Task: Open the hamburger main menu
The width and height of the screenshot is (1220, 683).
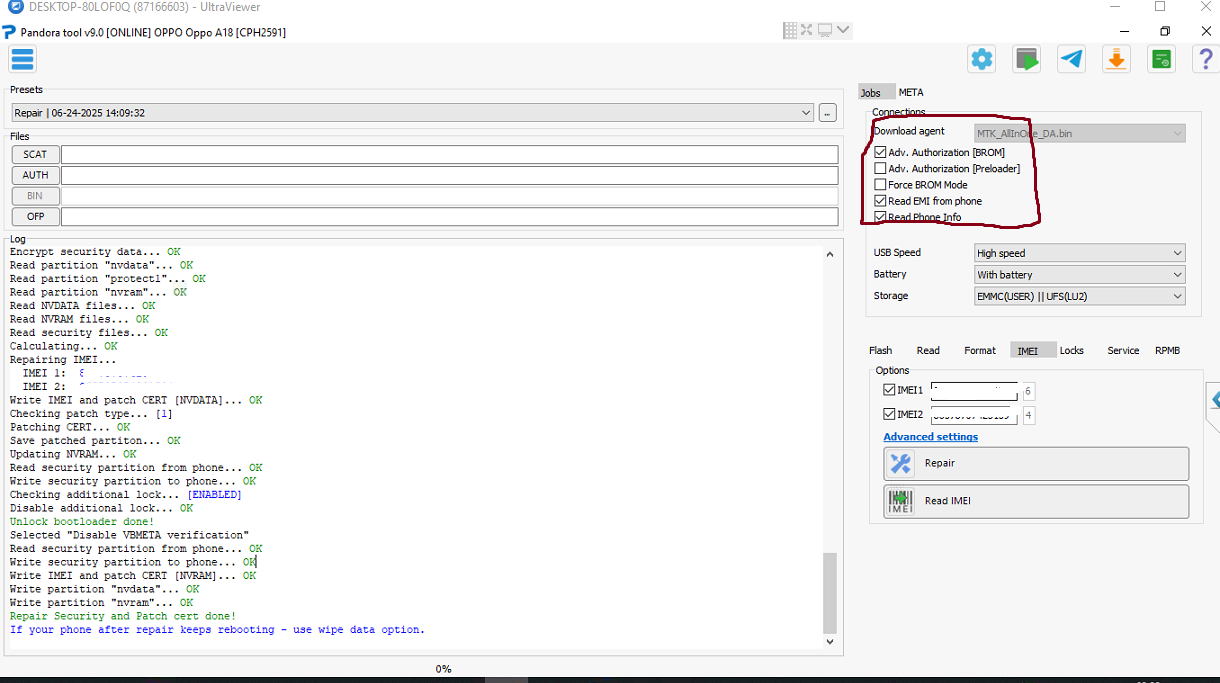Action: tap(22, 59)
